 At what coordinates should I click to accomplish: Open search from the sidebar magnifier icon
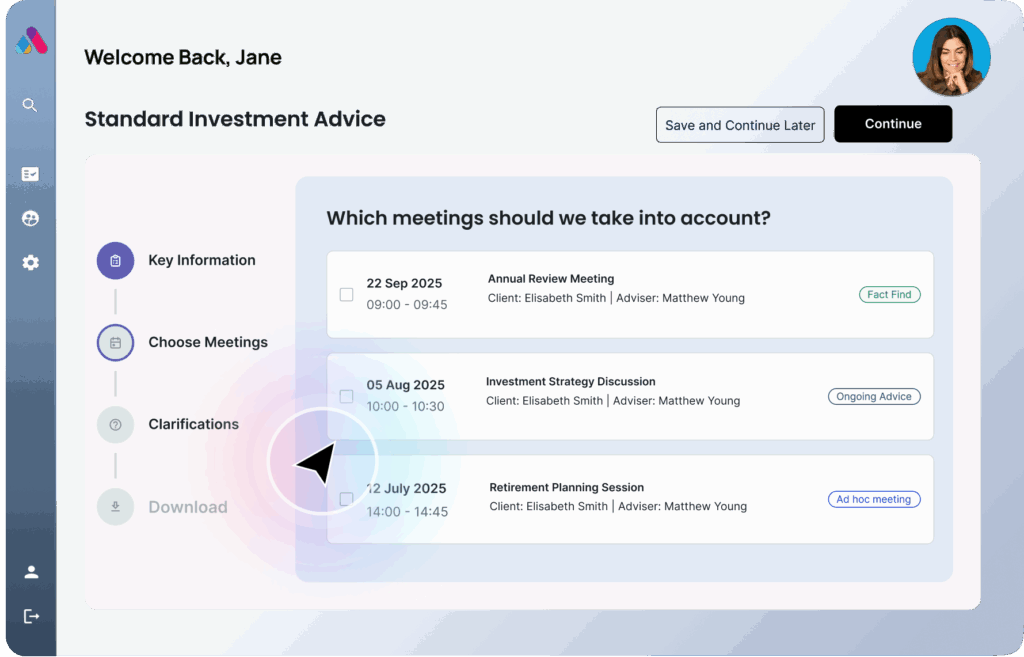[x=30, y=105]
